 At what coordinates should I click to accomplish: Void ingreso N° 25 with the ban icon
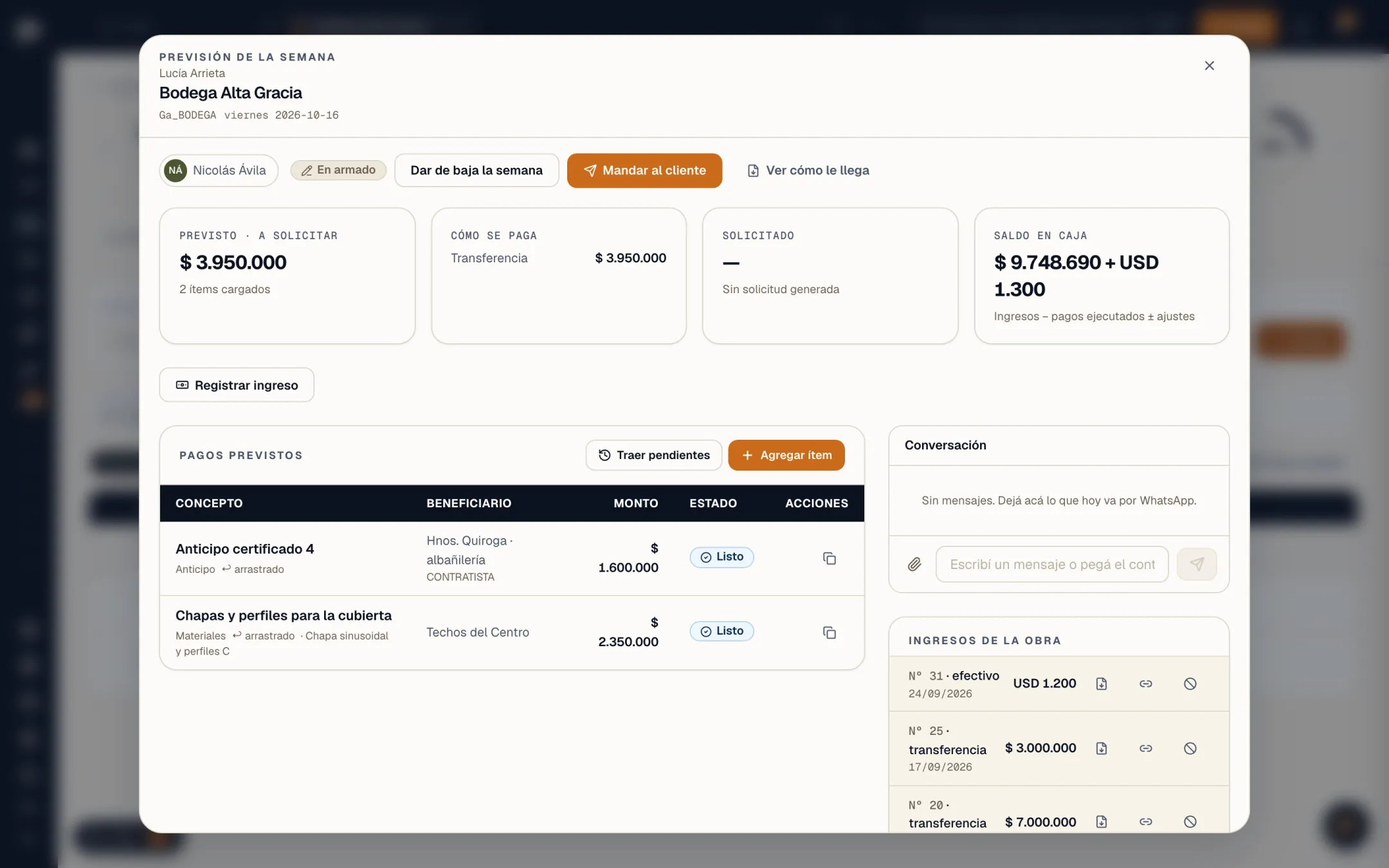tap(1190, 748)
